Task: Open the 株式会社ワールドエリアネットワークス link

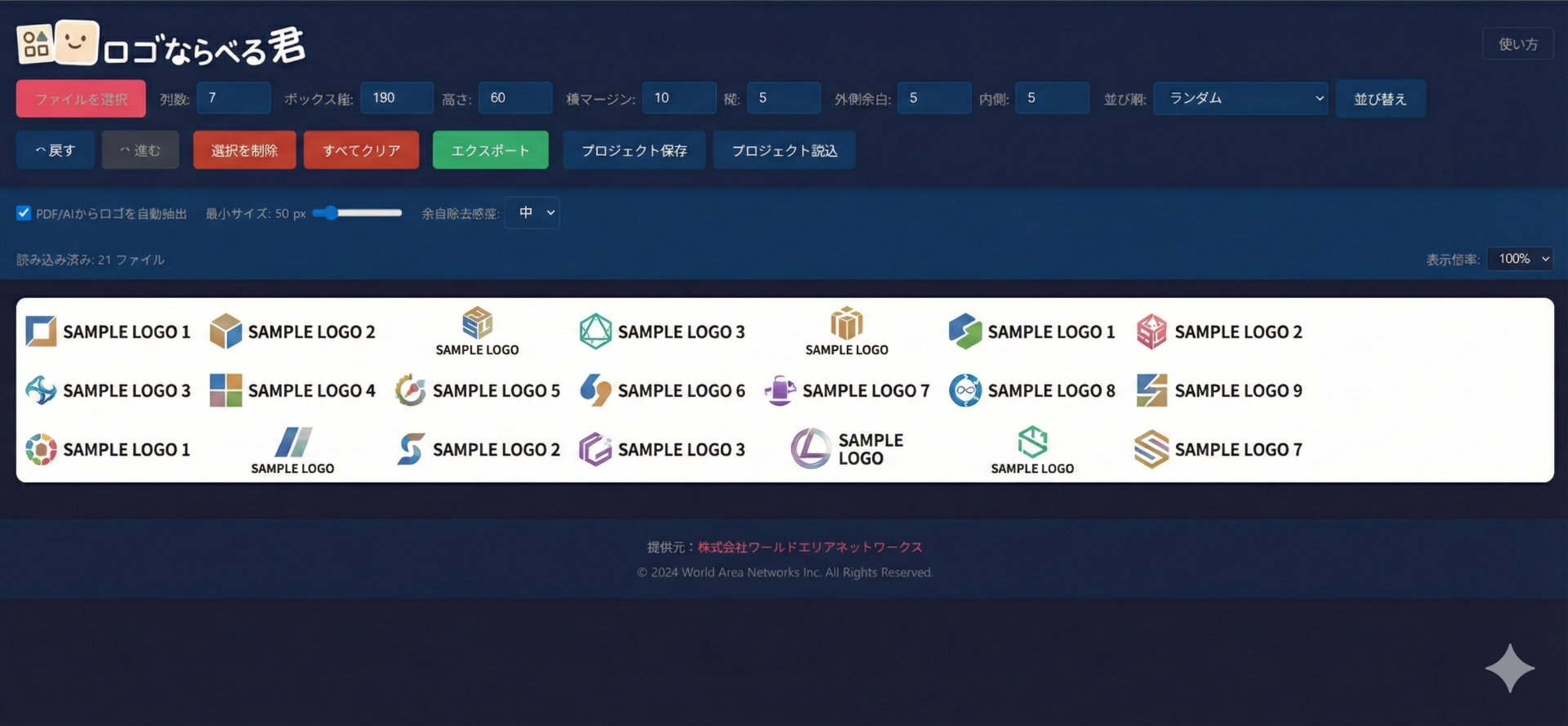Action: click(809, 547)
